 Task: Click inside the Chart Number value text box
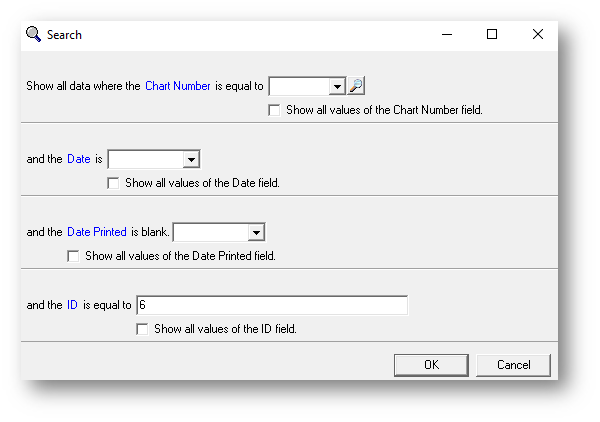[x=299, y=87]
